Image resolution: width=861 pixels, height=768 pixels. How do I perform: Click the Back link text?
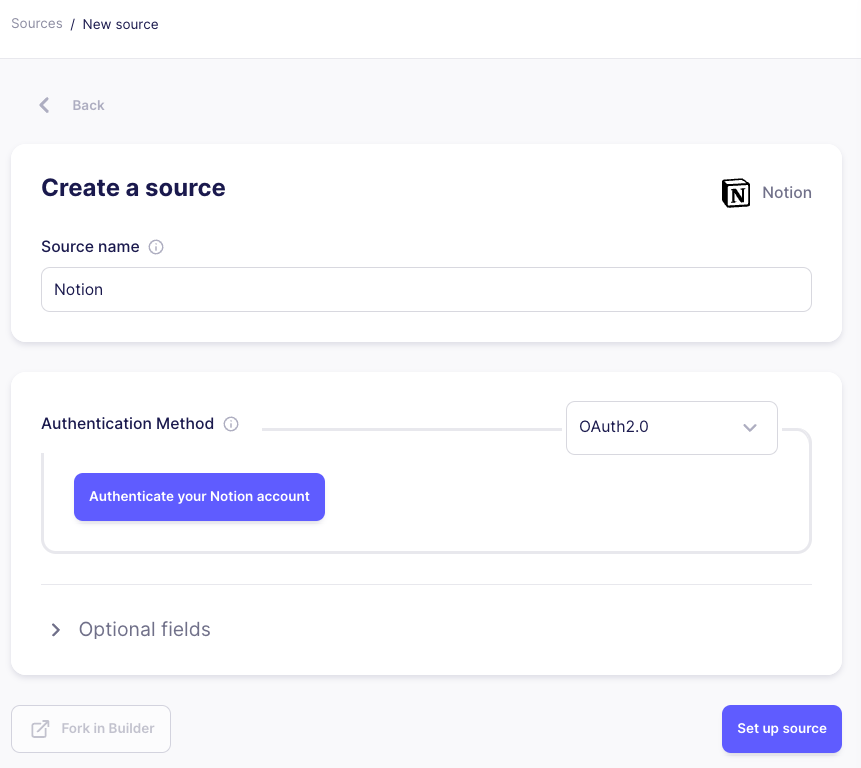click(x=88, y=105)
